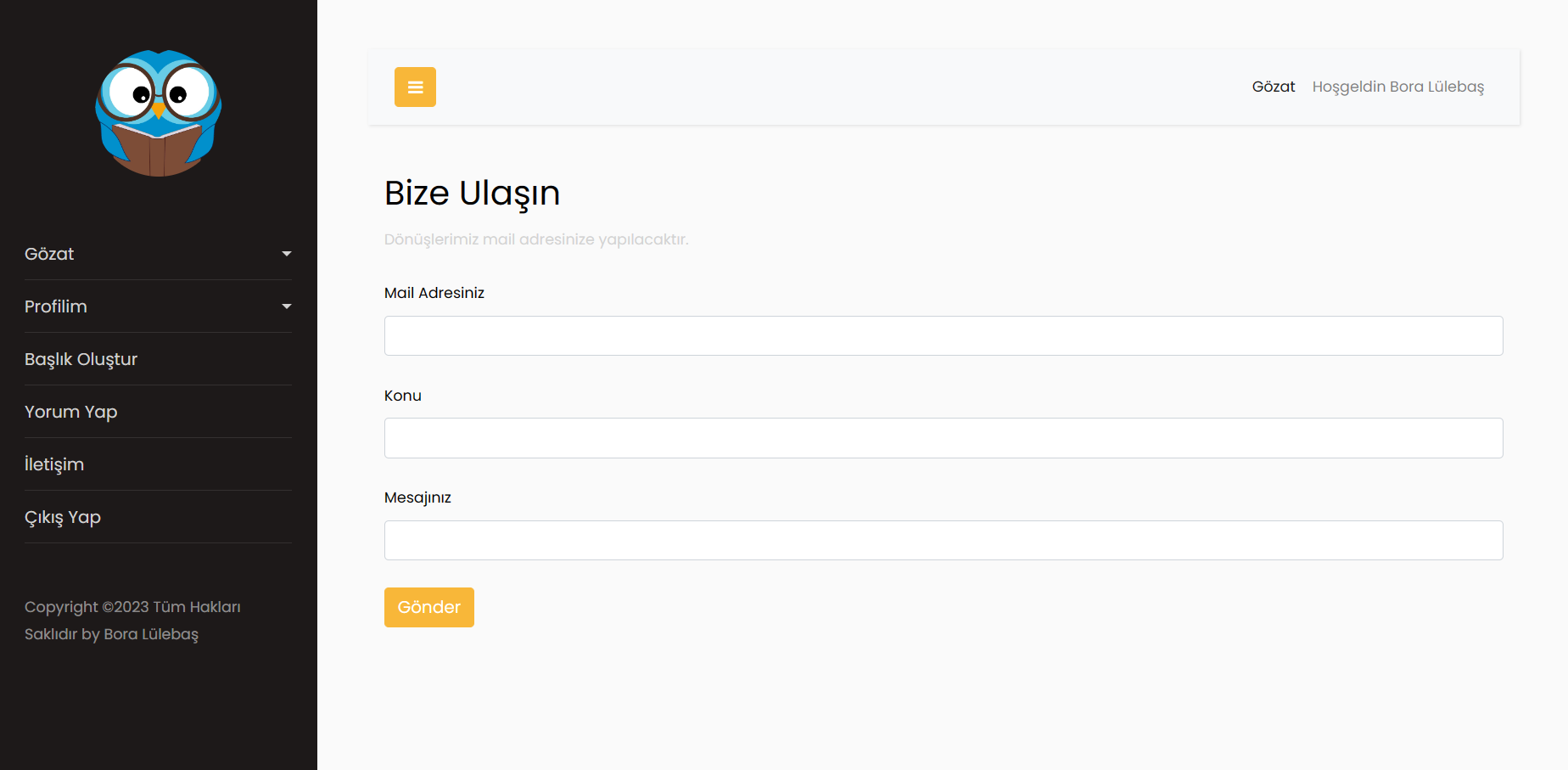Click the Gözat link in top bar

(x=1274, y=87)
